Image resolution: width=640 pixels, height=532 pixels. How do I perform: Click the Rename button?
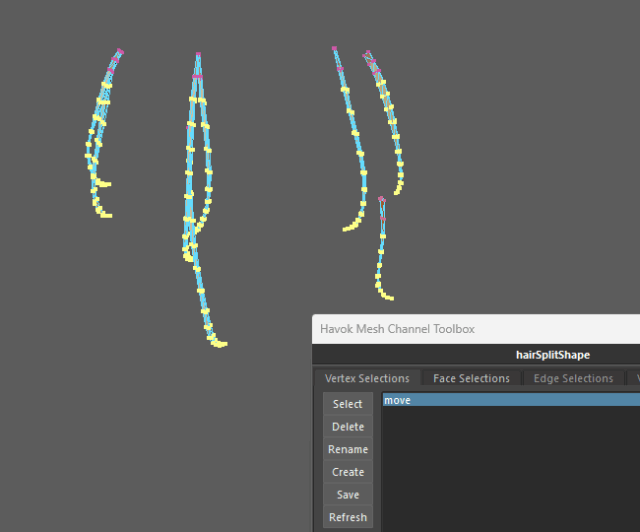coord(347,449)
